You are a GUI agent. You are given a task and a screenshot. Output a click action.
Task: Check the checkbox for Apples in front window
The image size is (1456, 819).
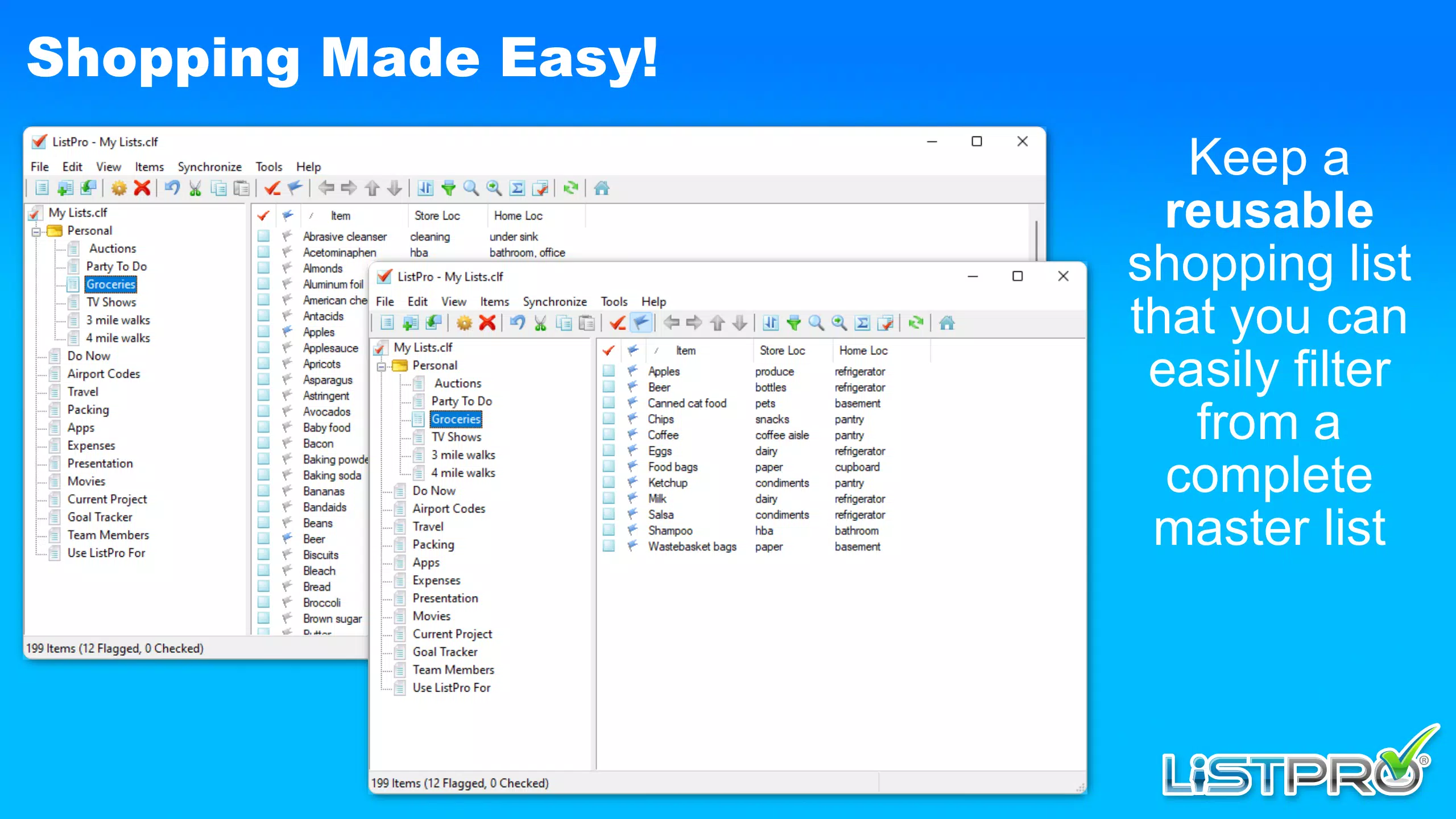click(609, 371)
